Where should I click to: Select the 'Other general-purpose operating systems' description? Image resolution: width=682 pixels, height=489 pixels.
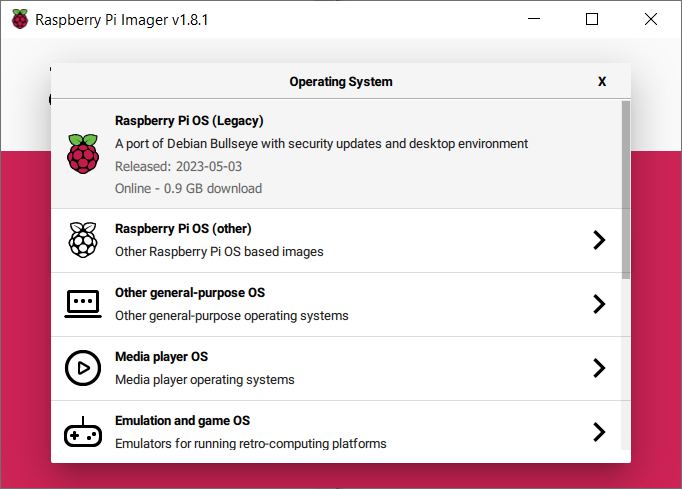tap(231, 316)
